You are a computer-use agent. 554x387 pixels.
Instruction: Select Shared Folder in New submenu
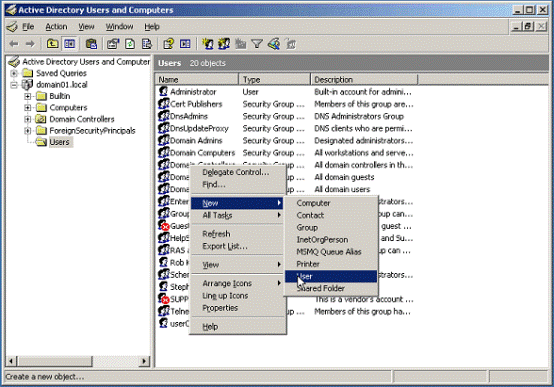coord(331,288)
